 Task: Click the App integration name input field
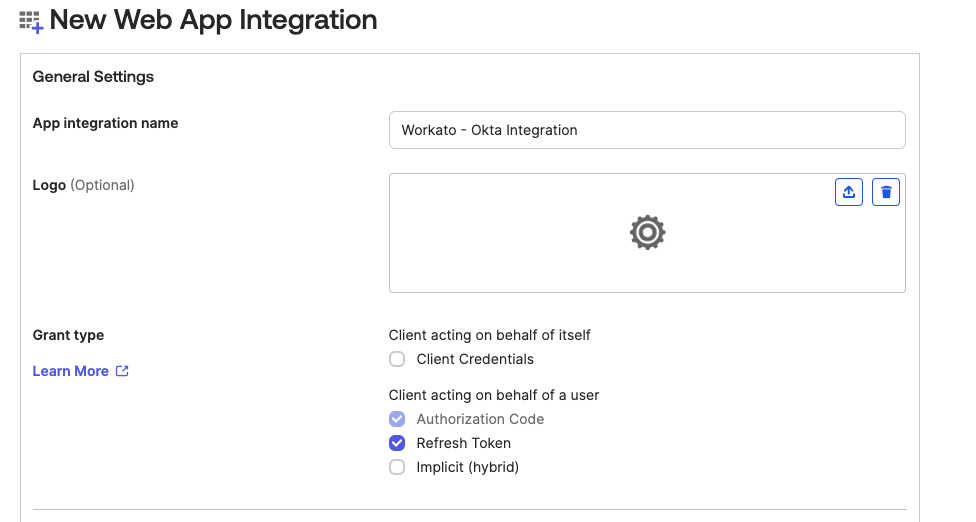[x=647, y=130]
